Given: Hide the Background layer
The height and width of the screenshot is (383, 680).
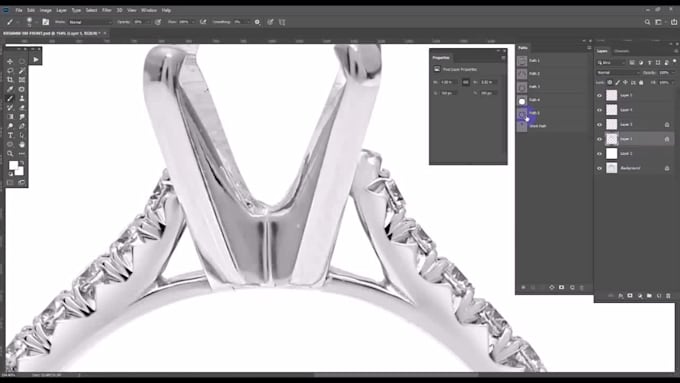Looking at the screenshot, I should (x=599, y=168).
